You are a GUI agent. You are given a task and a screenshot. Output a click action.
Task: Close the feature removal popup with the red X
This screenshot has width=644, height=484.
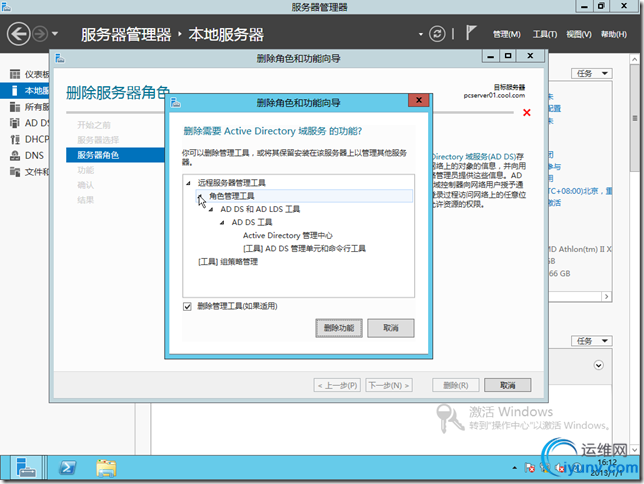(419, 100)
